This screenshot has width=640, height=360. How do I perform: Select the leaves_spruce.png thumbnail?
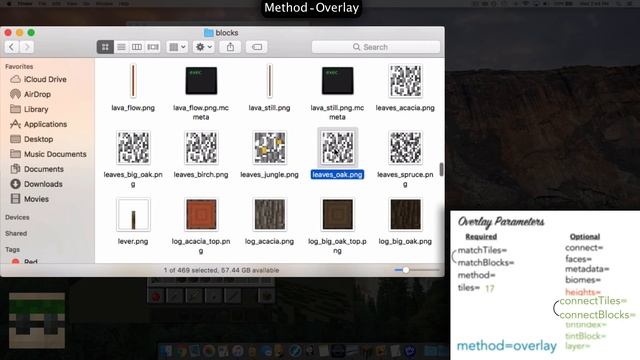(x=405, y=147)
